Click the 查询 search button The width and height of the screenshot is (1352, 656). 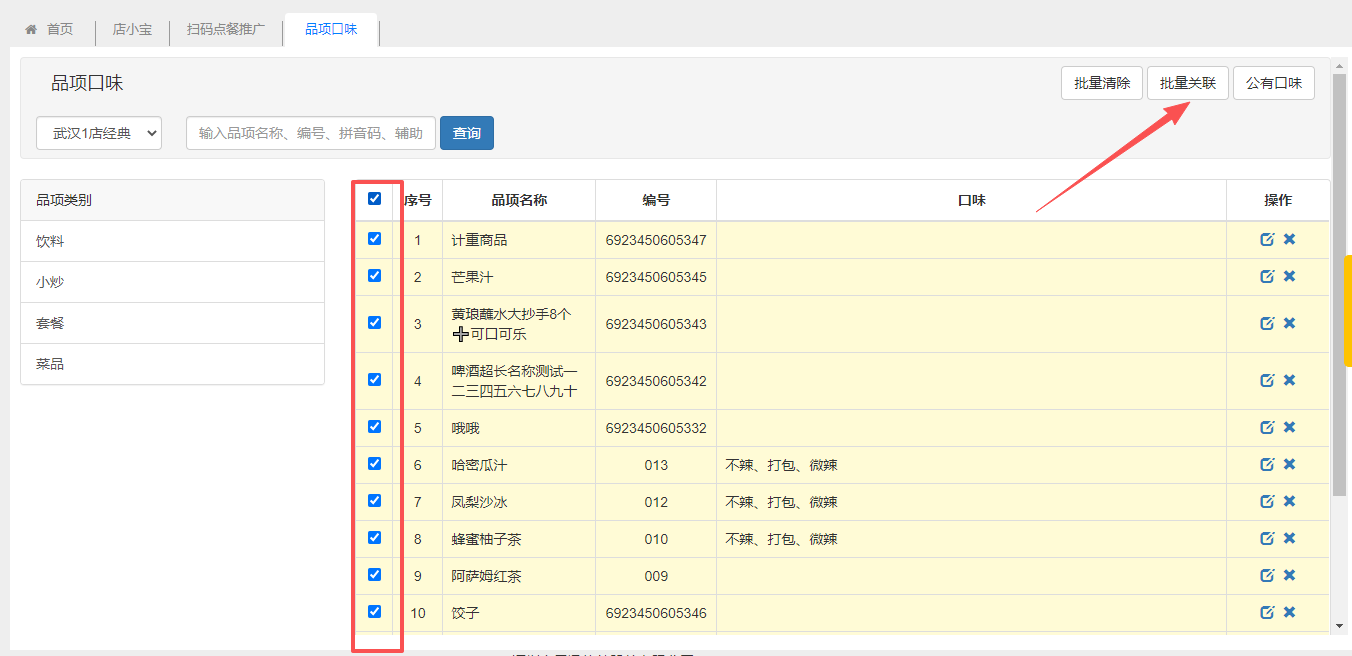(x=466, y=133)
